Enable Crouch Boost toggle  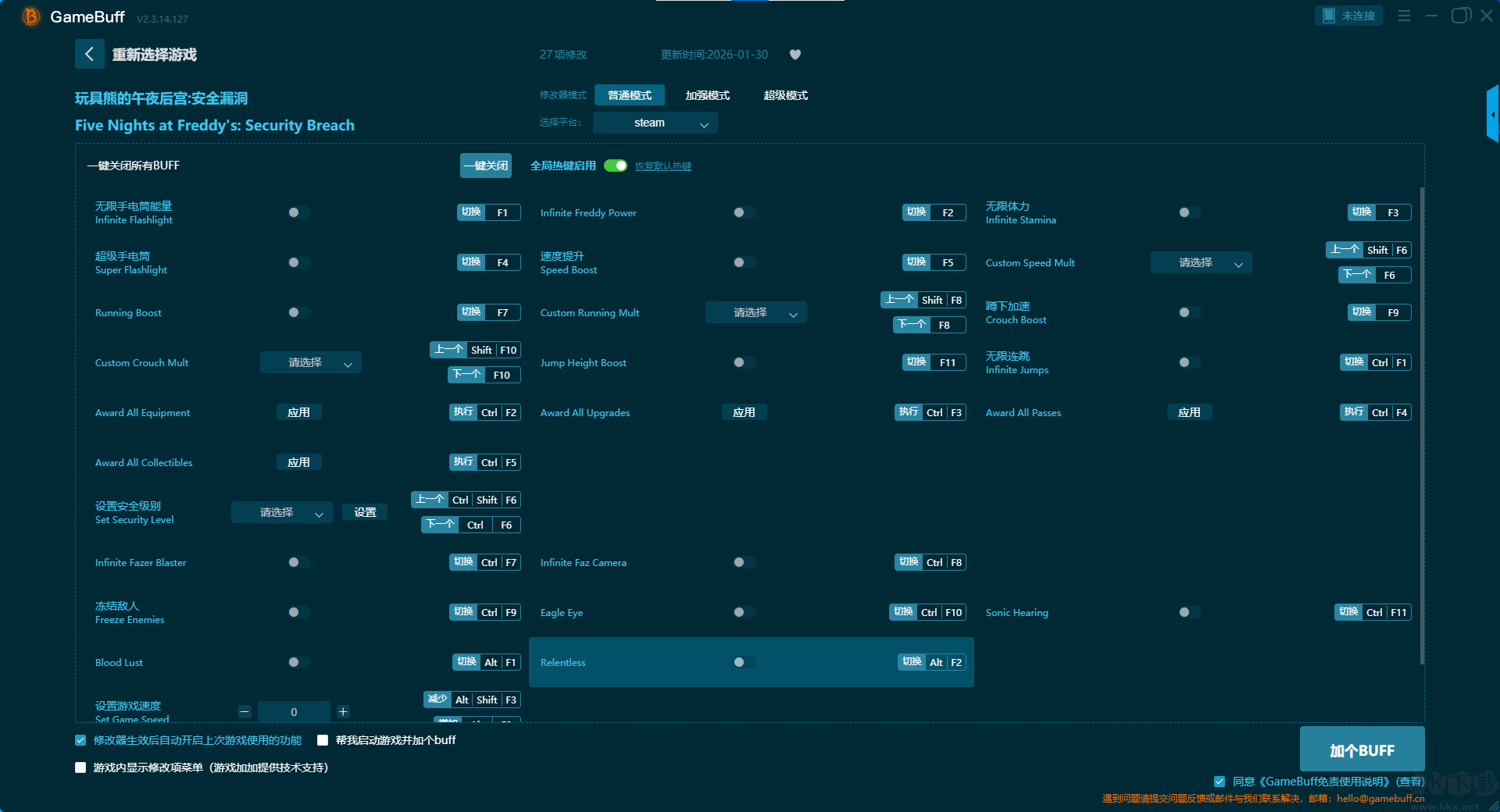[1189, 312]
